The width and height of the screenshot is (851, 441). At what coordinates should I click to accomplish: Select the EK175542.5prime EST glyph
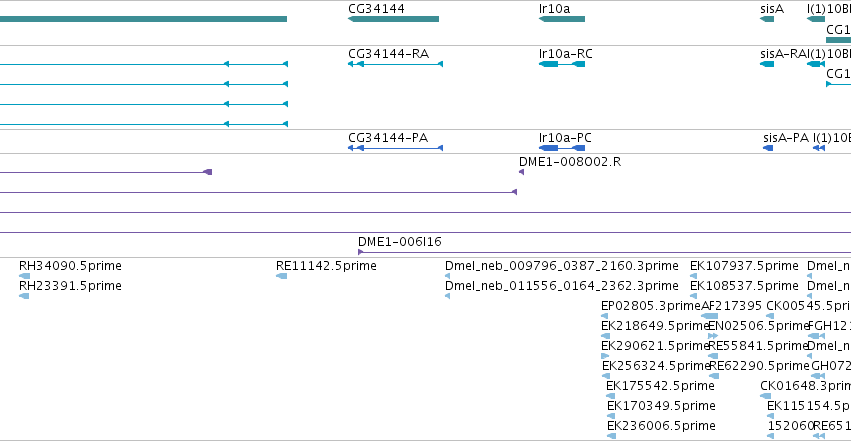click(x=611, y=396)
